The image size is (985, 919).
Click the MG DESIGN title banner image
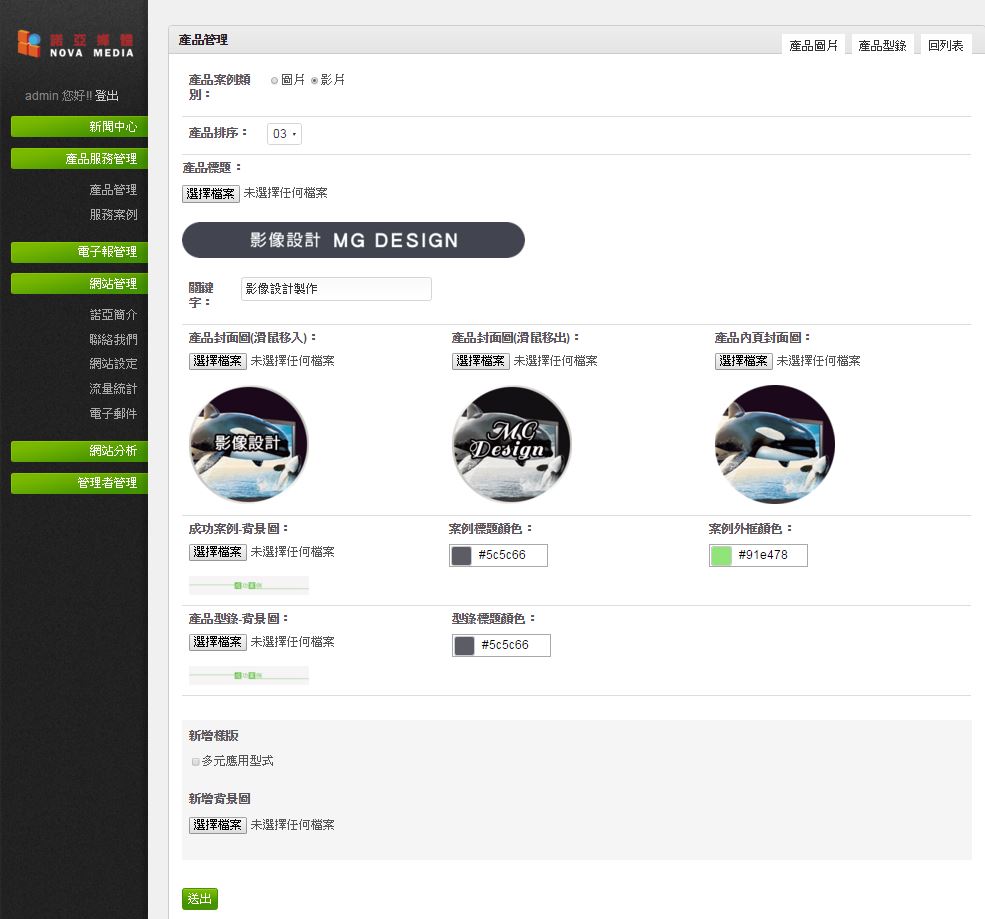353,240
